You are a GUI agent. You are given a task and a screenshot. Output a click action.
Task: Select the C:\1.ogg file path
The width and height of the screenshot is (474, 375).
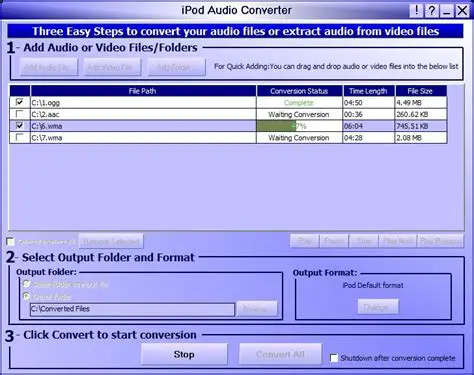pyautogui.click(x=143, y=102)
